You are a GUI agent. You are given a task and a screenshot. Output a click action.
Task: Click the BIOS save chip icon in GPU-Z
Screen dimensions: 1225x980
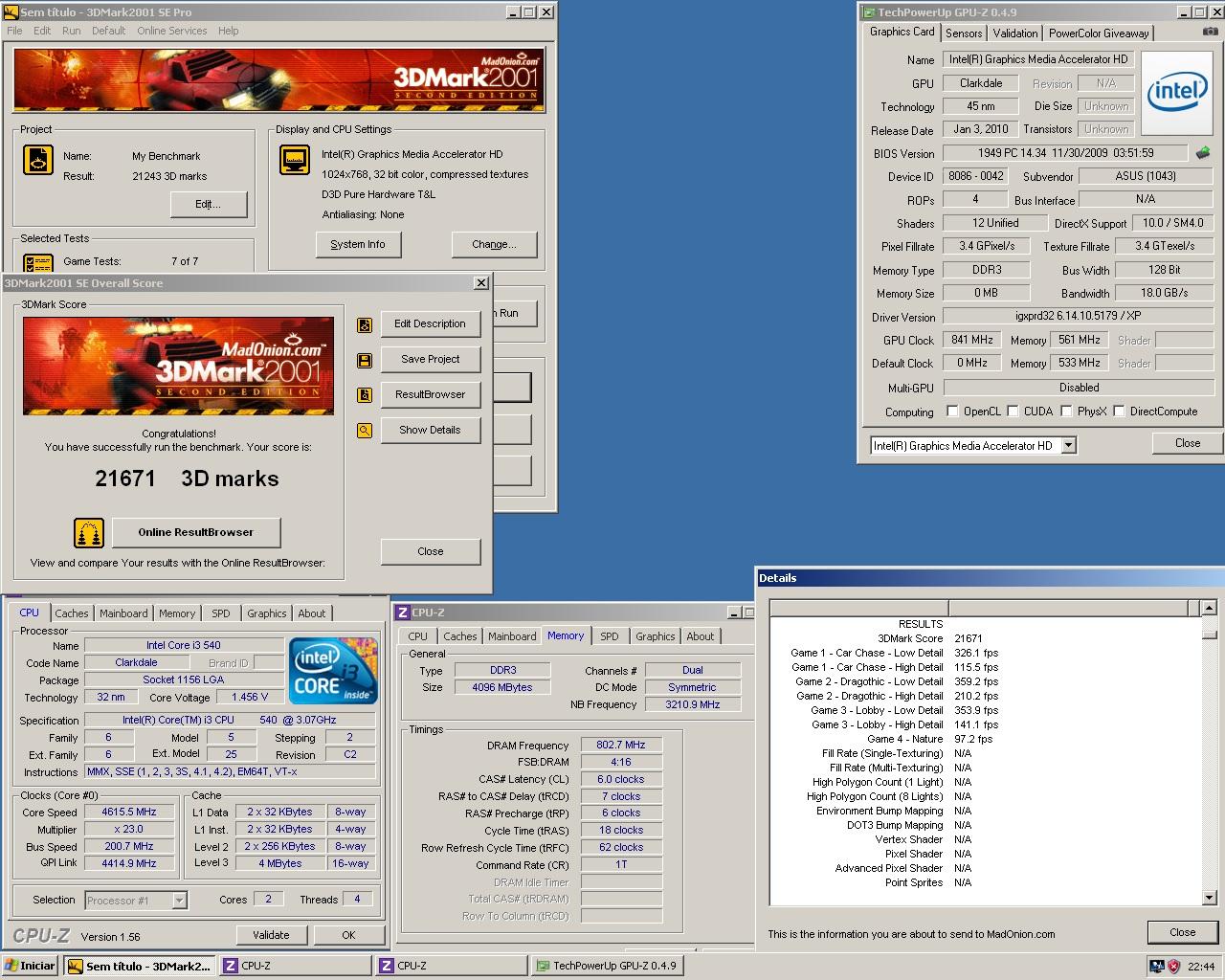[x=1203, y=152]
